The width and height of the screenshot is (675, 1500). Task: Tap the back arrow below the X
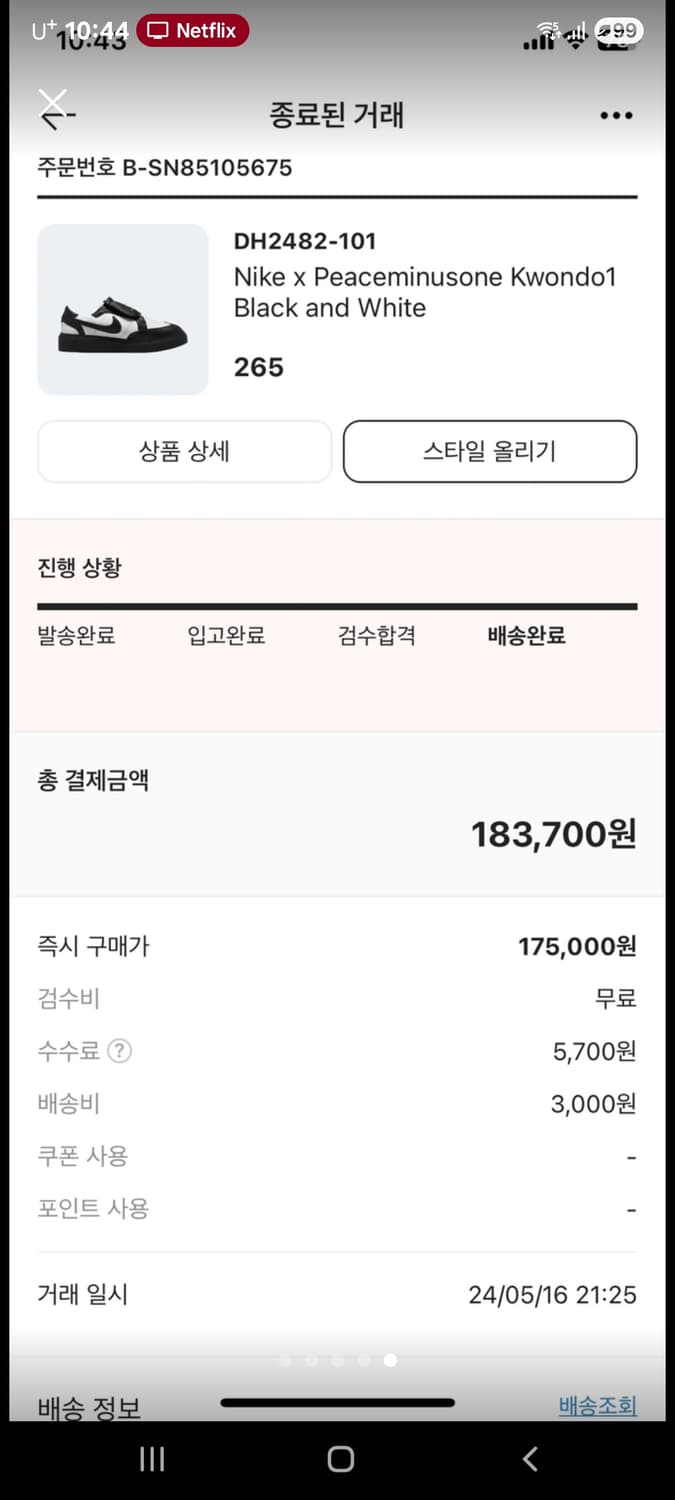[57, 118]
